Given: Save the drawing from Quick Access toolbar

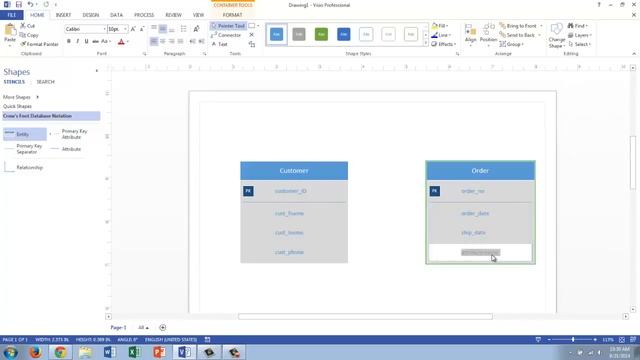Looking at the screenshot, I should pyautogui.click(x=19, y=4).
